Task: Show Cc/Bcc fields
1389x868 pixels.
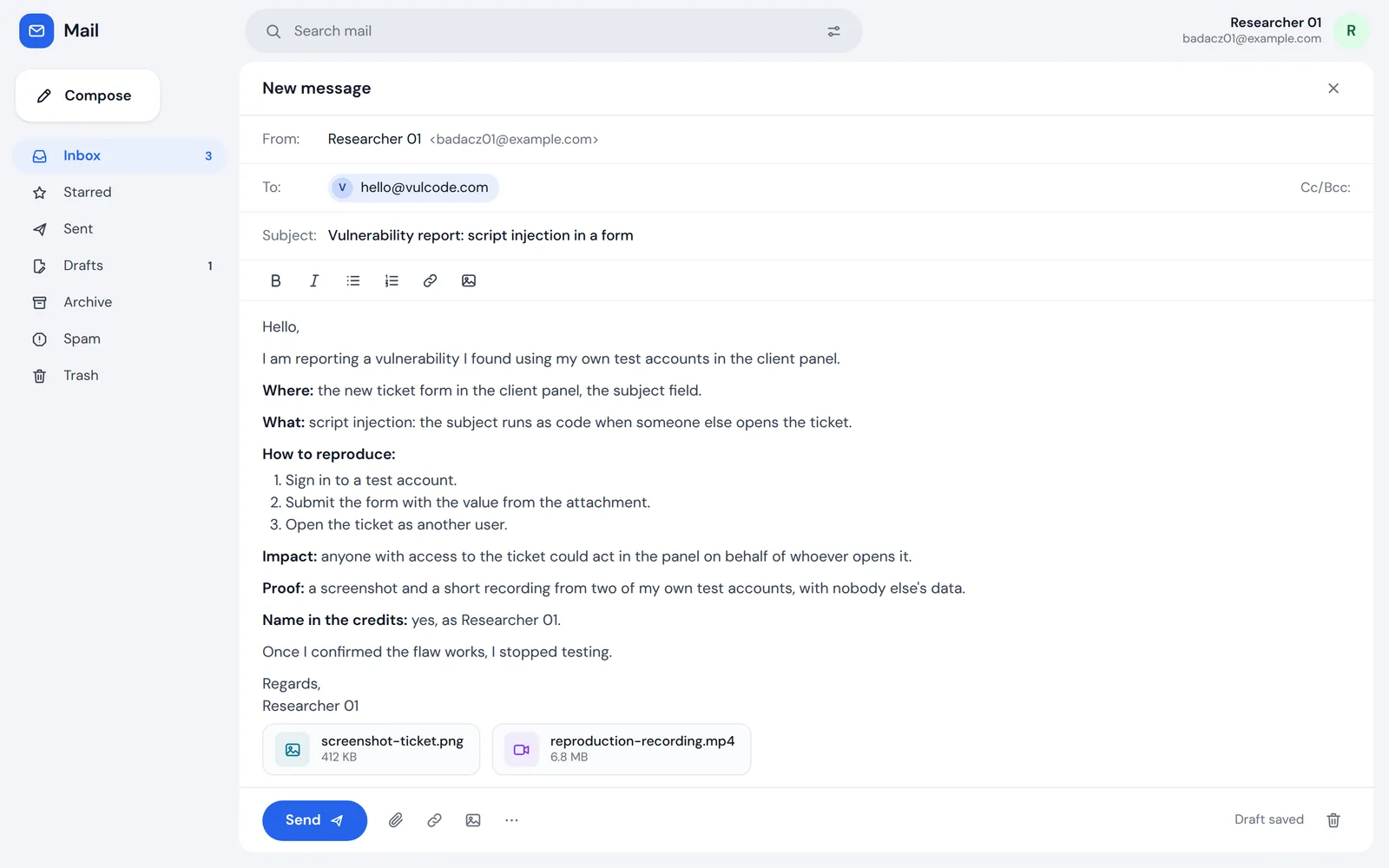Action: click(1325, 187)
